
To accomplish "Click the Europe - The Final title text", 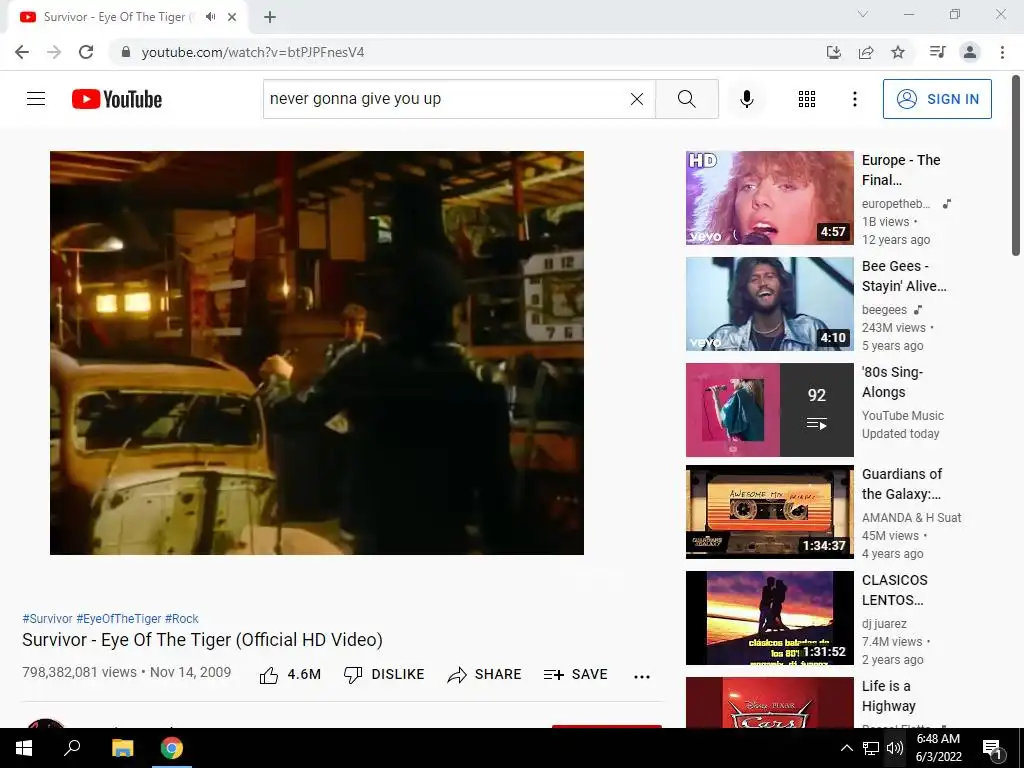I will [901, 170].
